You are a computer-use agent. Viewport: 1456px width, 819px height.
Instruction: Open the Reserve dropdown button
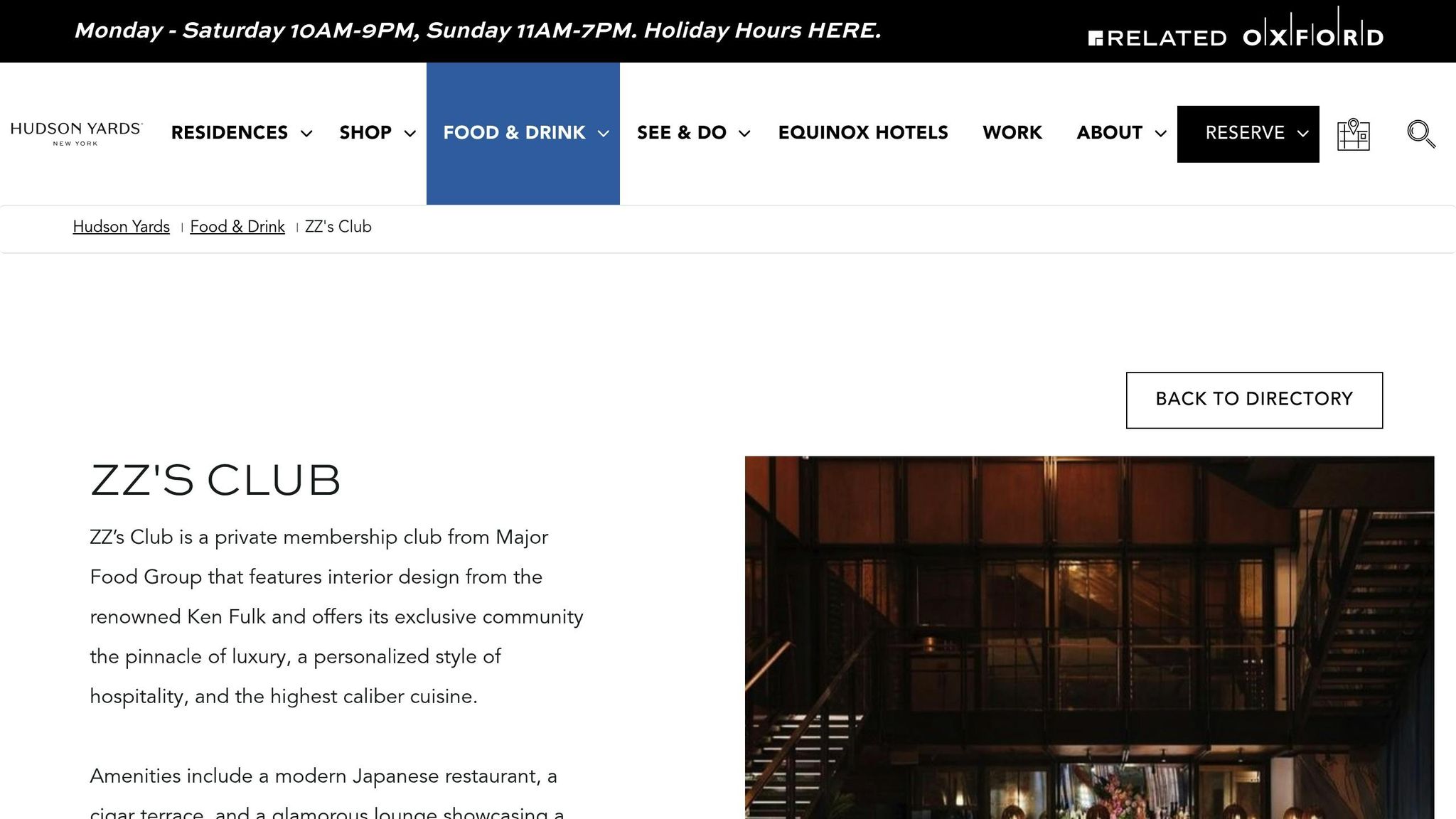(1248, 134)
